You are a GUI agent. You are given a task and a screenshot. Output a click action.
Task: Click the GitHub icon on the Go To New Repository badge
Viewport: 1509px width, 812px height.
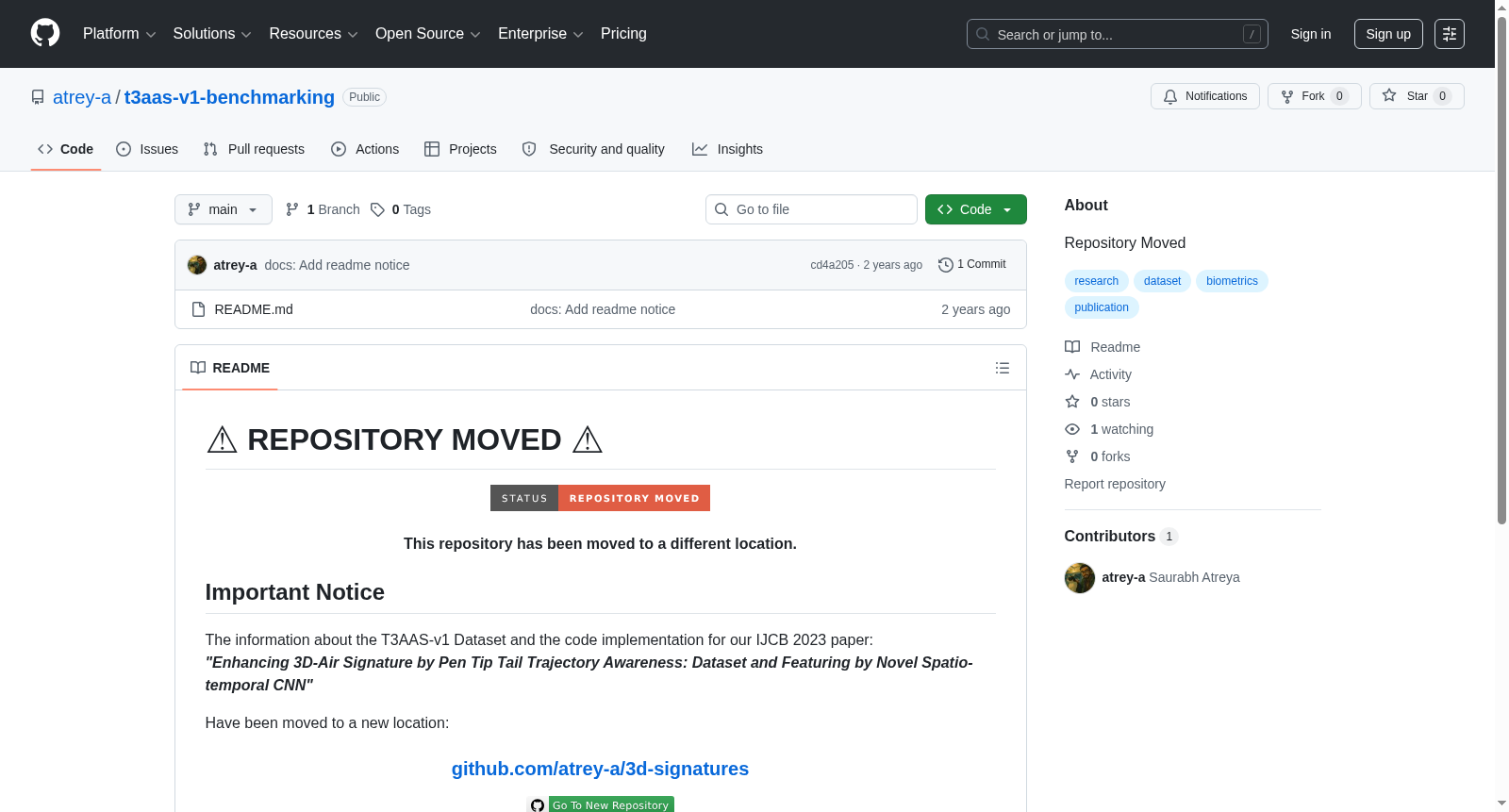538,805
